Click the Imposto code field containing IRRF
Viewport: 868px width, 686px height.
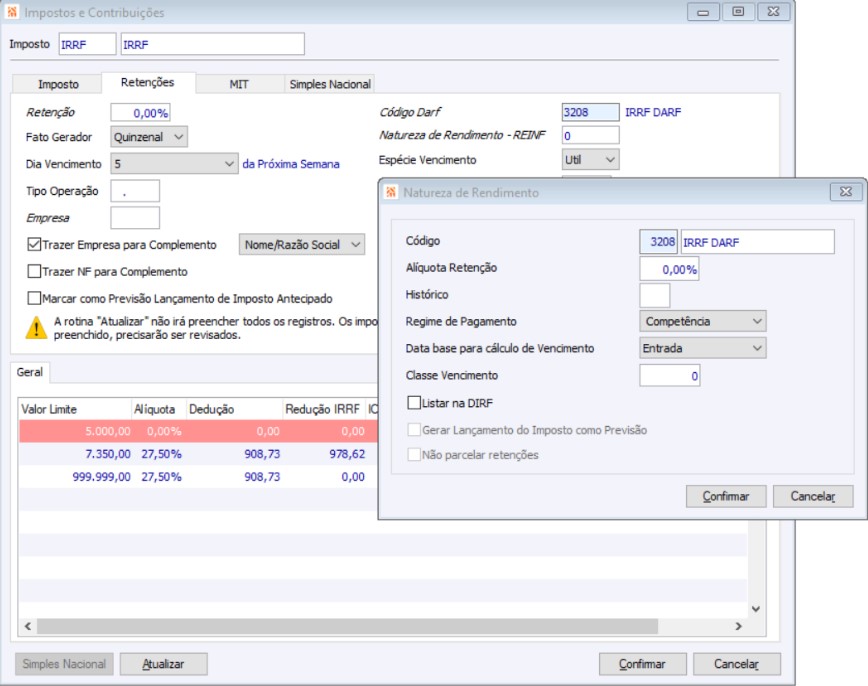87,44
